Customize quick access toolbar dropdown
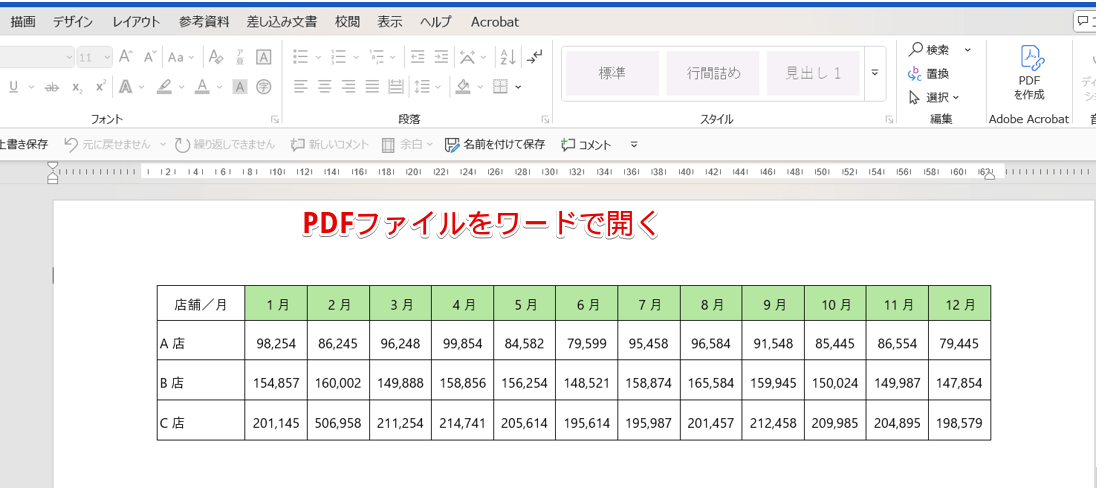This screenshot has height=489, width=1117. pos(634,145)
